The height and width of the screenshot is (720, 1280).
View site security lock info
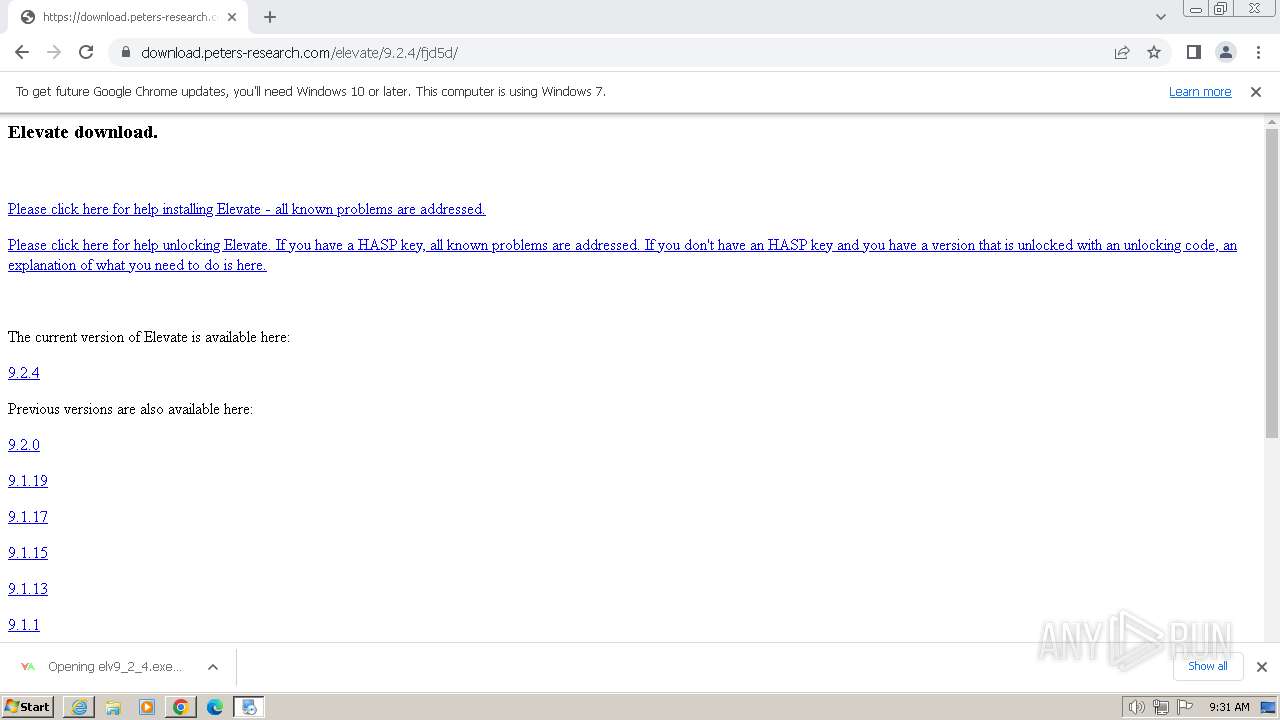125,52
